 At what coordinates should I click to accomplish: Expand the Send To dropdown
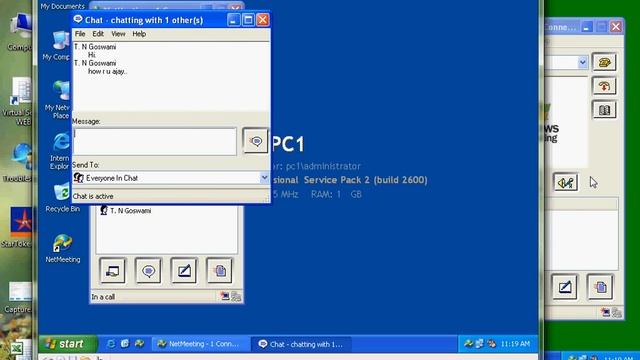pos(264,178)
